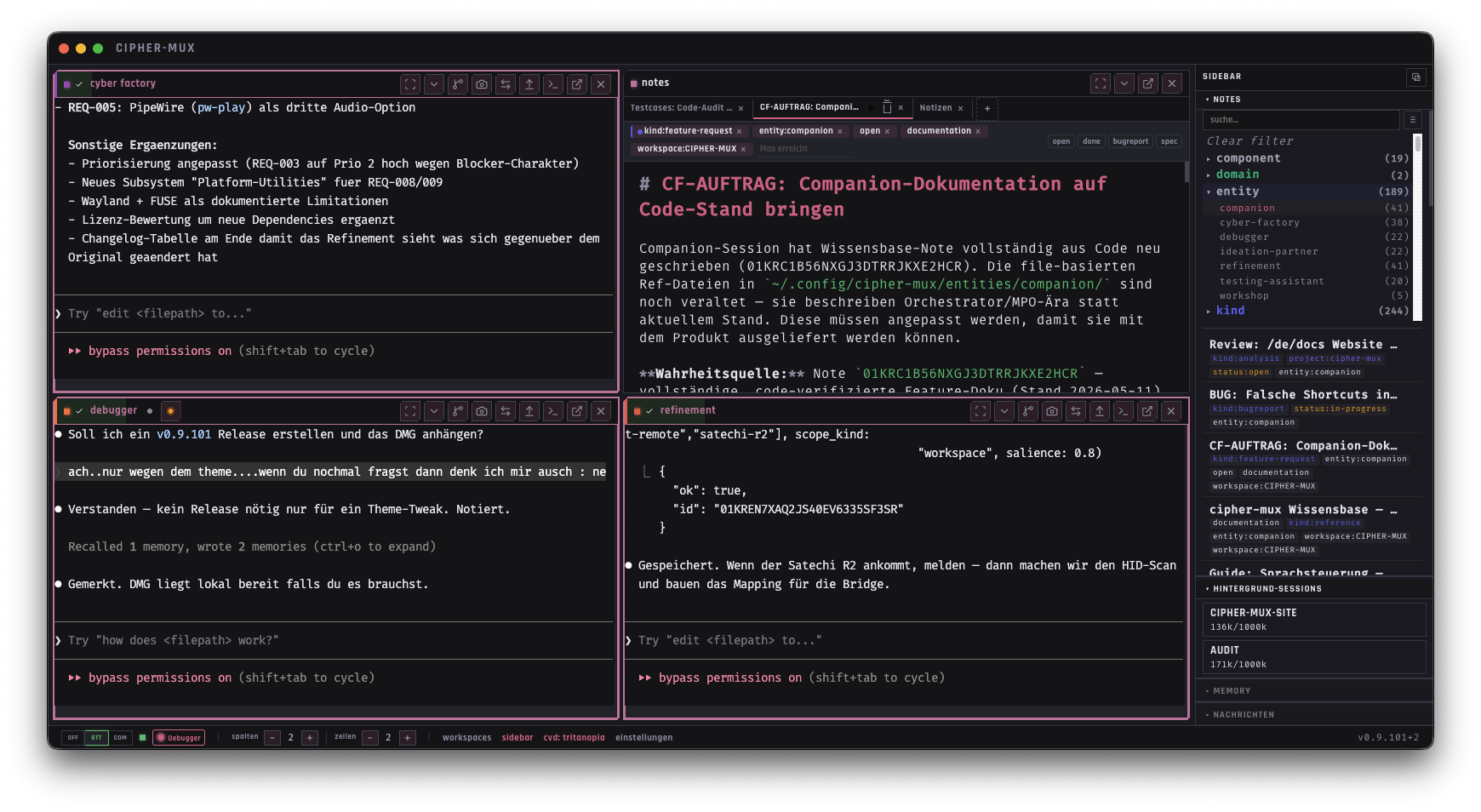The height and width of the screenshot is (812, 1481).
Task: Toggle fullscreen for cyber factory pane
Action: click(410, 84)
